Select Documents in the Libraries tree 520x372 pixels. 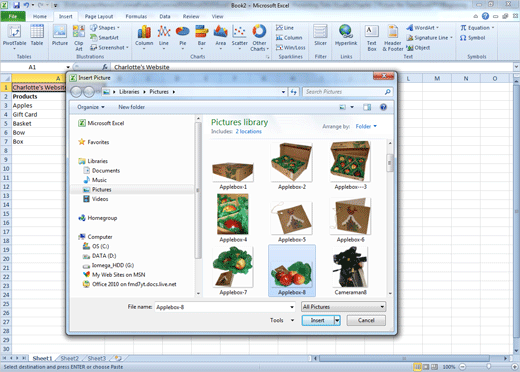pos(106,170)
